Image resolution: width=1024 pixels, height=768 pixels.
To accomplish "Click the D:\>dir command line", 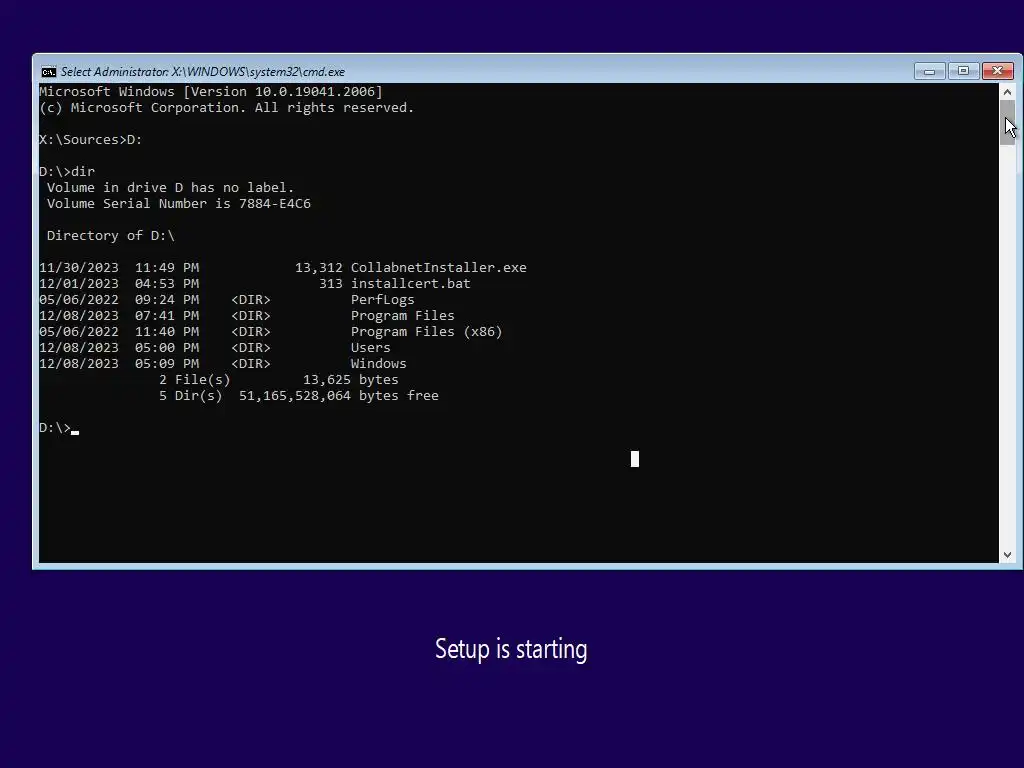I will click(x=67, y=172).
